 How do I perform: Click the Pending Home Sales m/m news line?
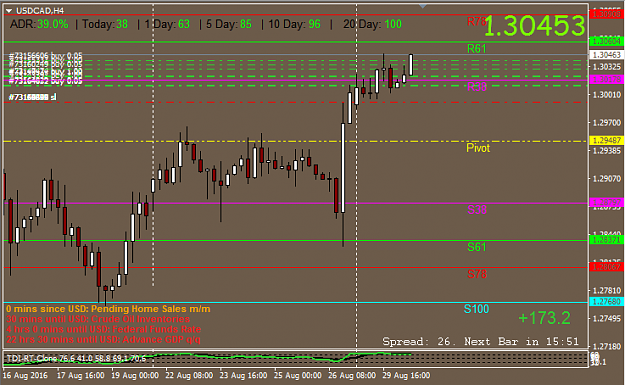pyautogui.click(x=108, y=309)
